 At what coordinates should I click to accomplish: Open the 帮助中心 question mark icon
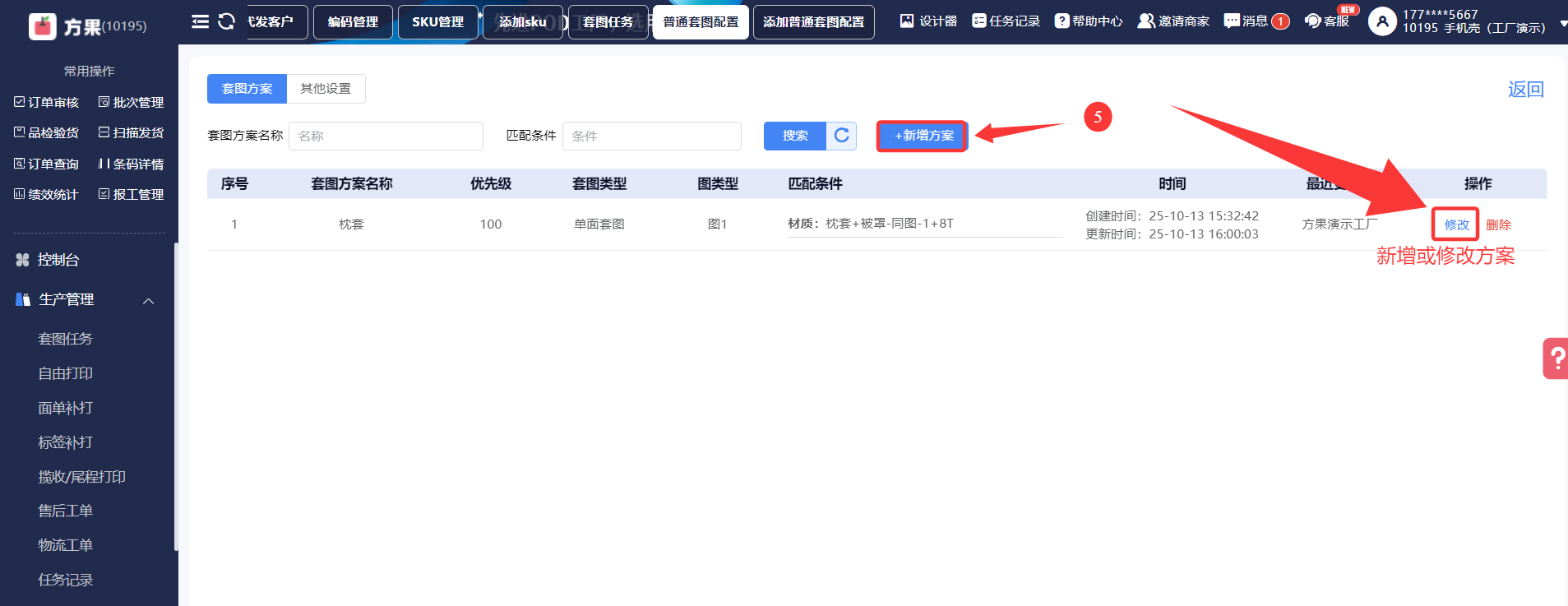tap(1062, 21)
